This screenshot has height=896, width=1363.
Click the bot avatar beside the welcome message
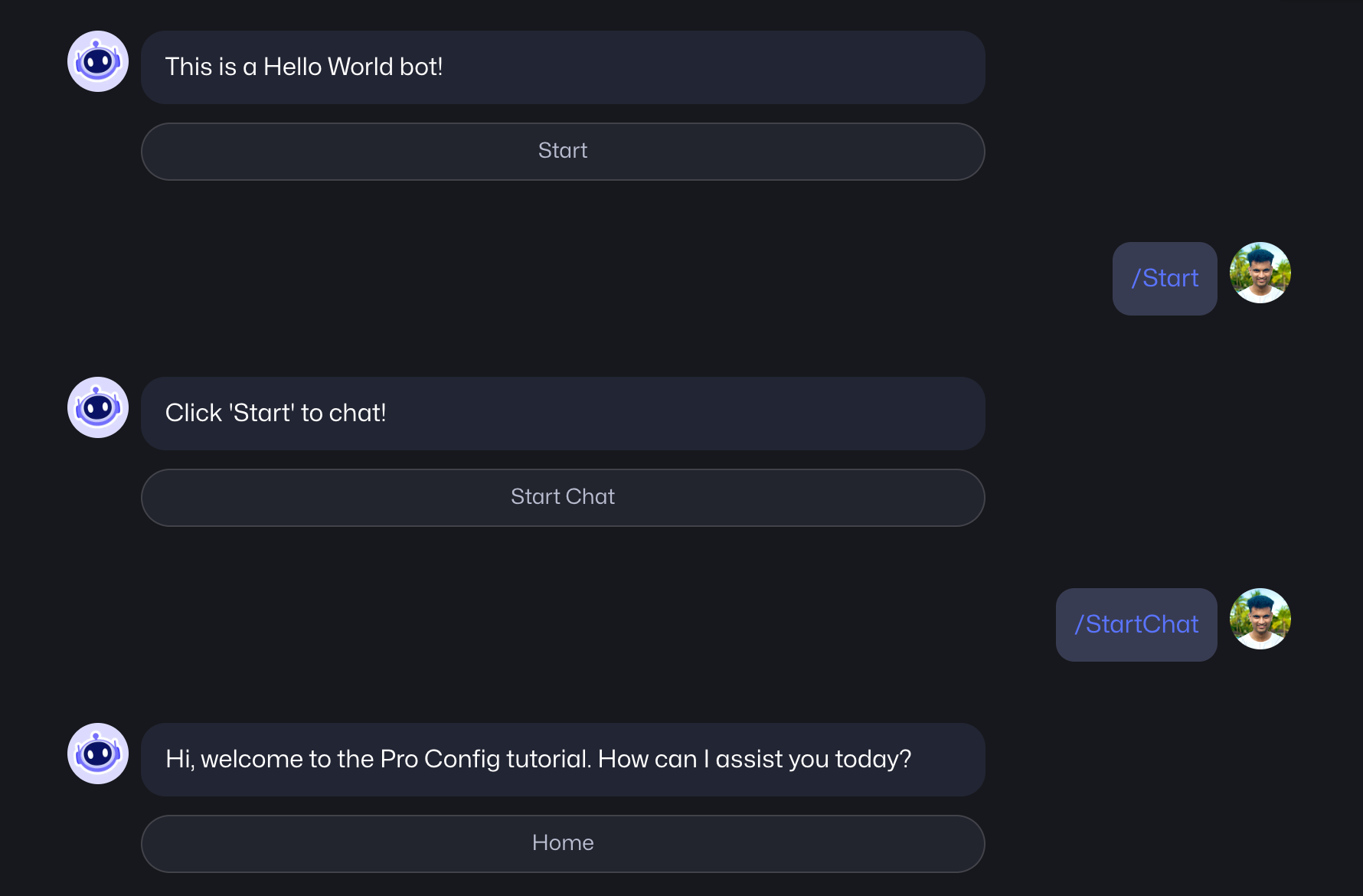(x=98, y=754)
